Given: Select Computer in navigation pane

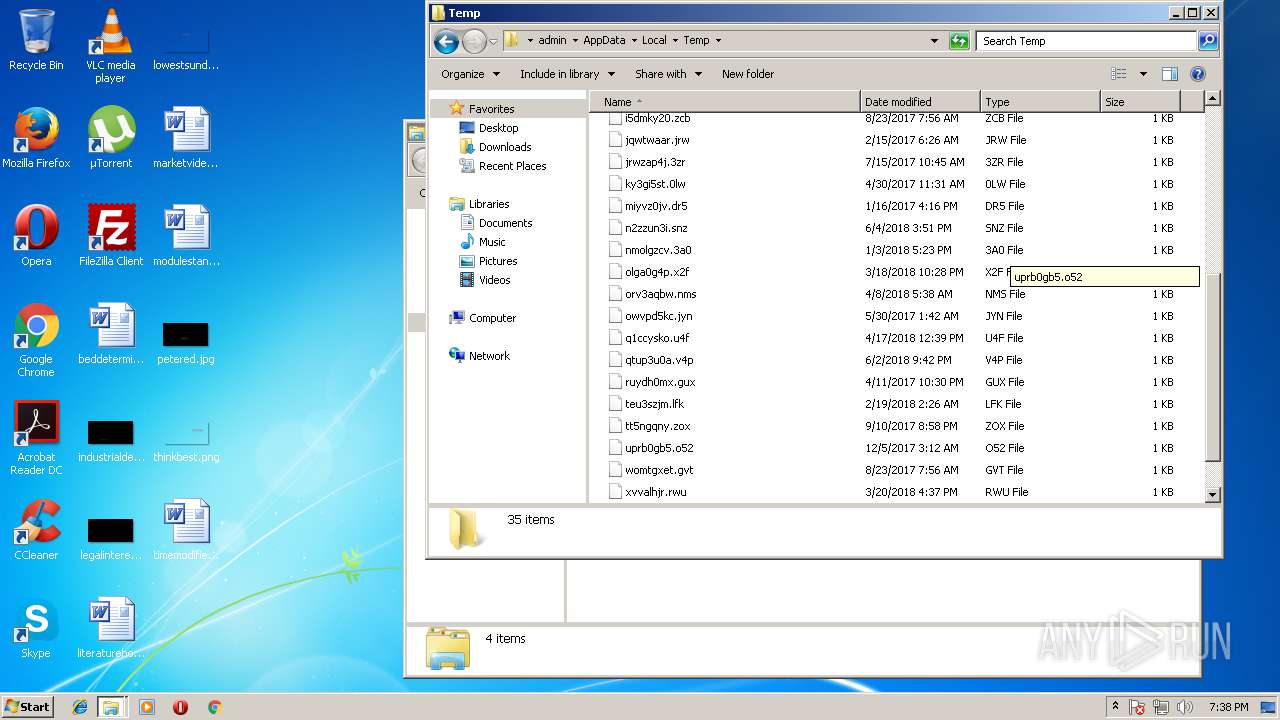Looking at the screenshot, I should pos(492,318).
